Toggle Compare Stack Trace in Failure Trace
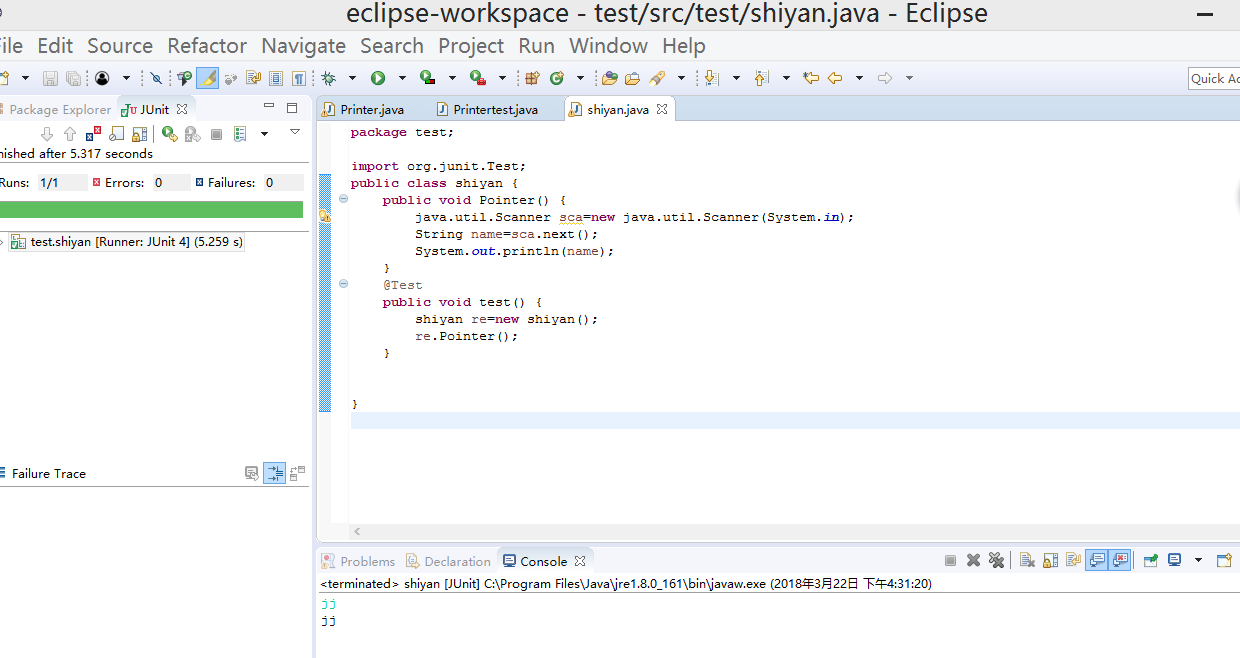The height and width of the screenshot is (658, 1240). pos(298,473)
